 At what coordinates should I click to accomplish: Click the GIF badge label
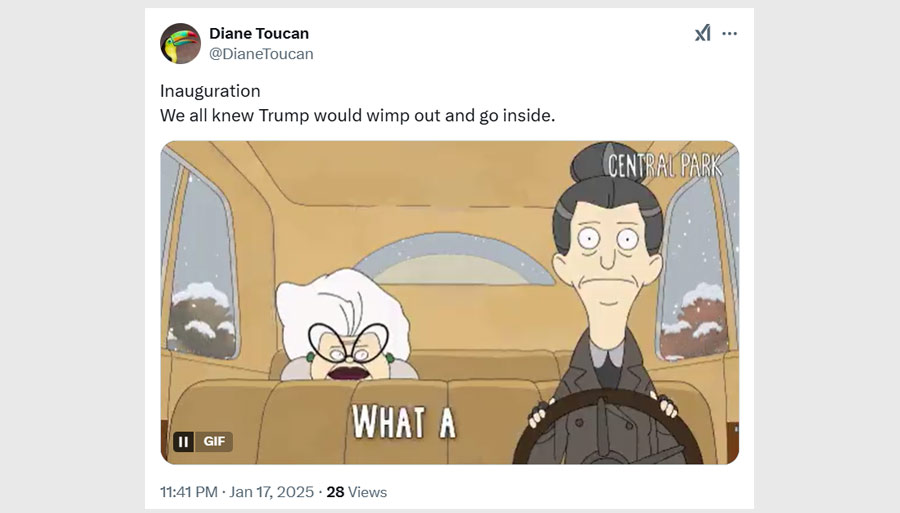[x=214, y=441]
